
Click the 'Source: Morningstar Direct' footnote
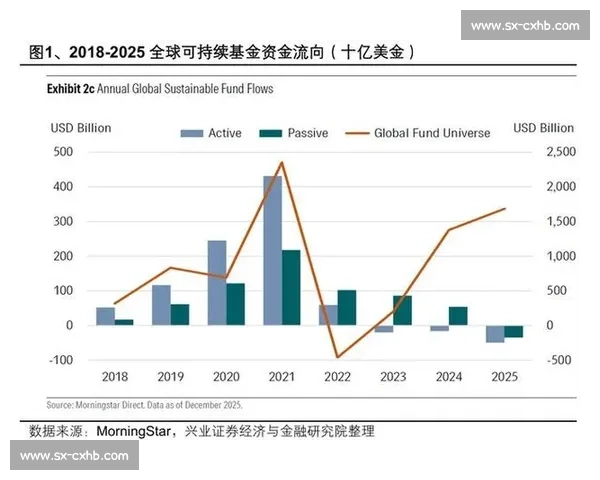pyautogui.click(x=145, y=405)
